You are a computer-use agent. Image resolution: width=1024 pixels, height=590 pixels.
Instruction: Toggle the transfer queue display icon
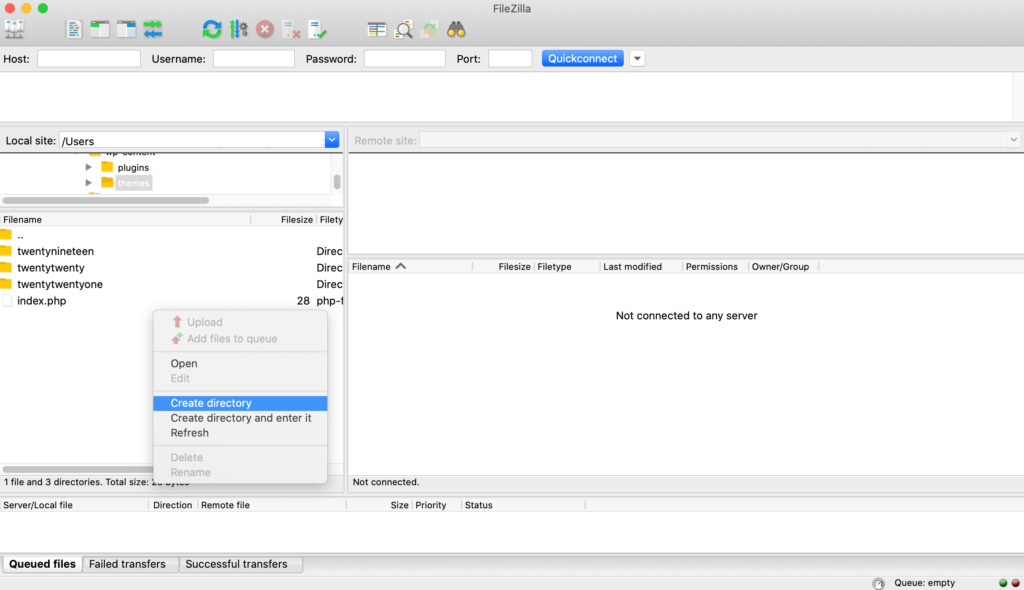[153, 29]
